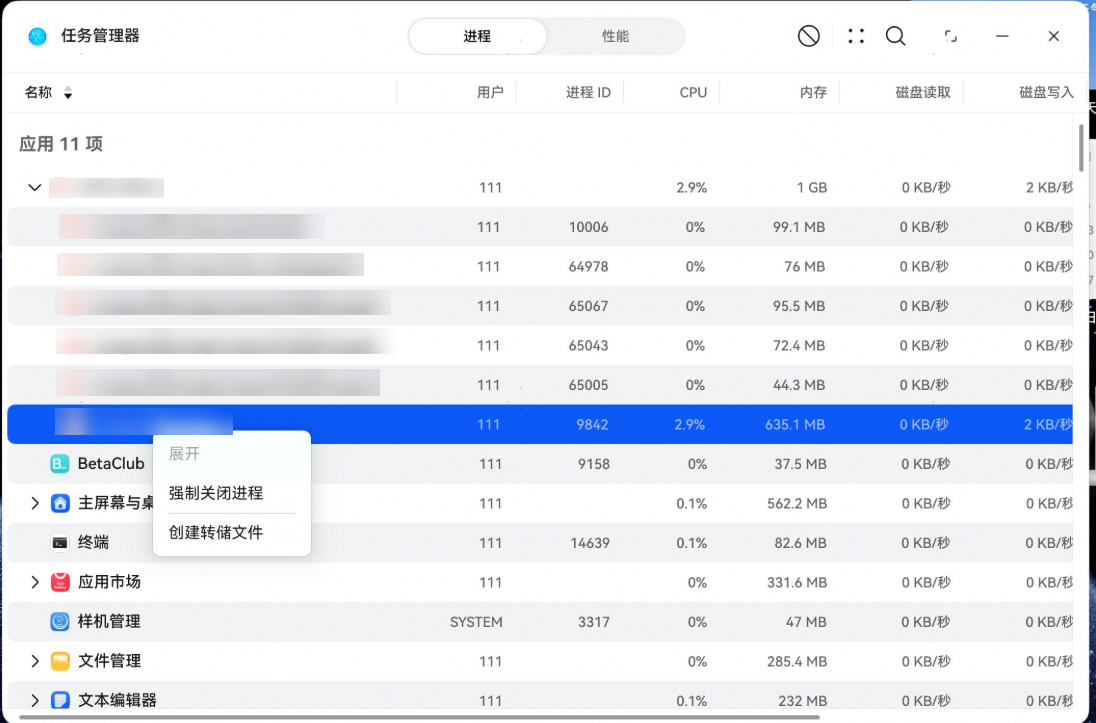Click the 终端 terminal icon

point(60,543)
